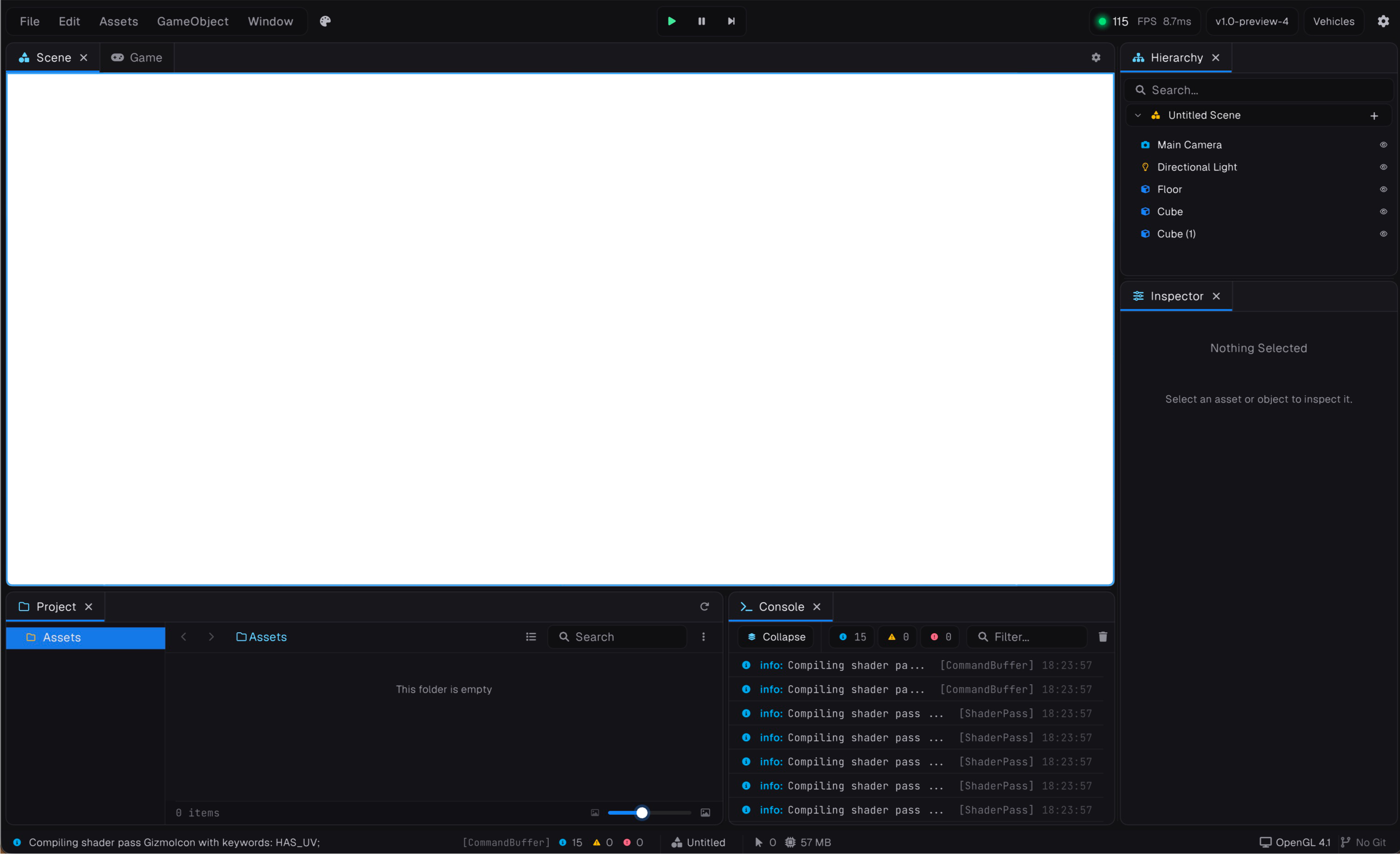Switch Project view to list layout icon

tap(531, 637)
